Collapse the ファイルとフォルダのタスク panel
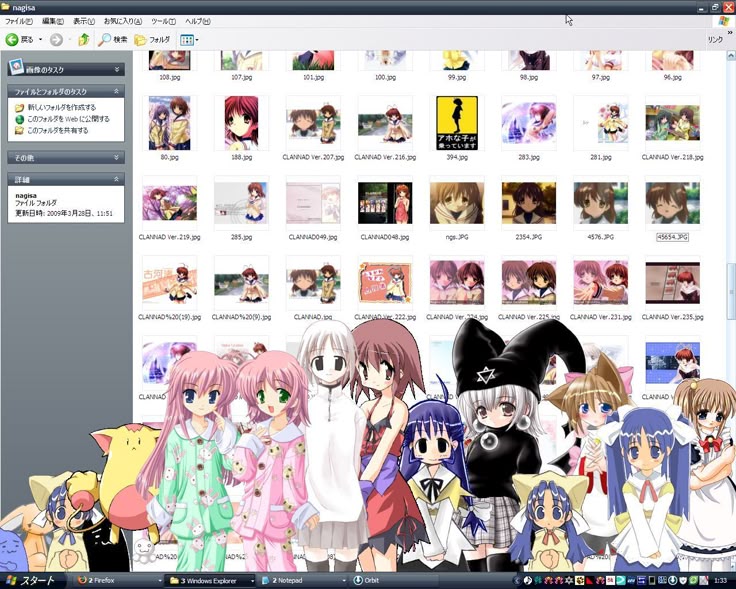The width and height of the screenshot is (736, 589). (x=118, y=92)
